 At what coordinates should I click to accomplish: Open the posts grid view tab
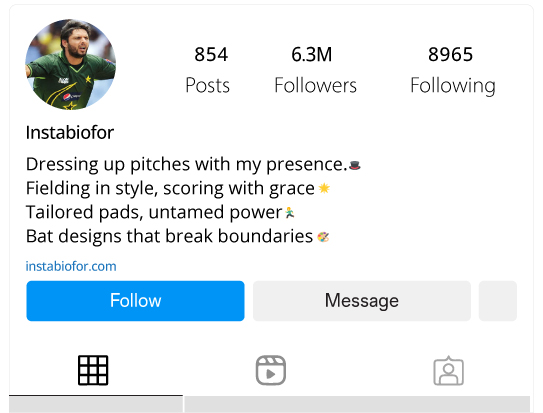93,370
